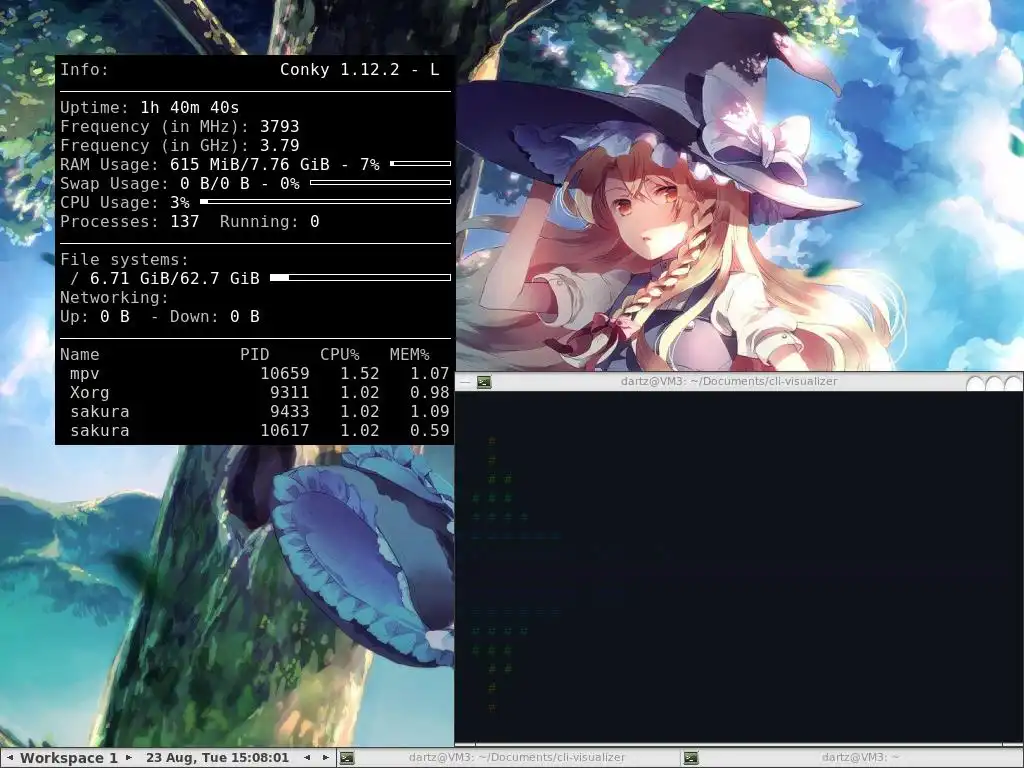1024x768 pixels.
Task: Select the sakura row with PID 10617
Action: pyautogui.click(x=255, y=430)
